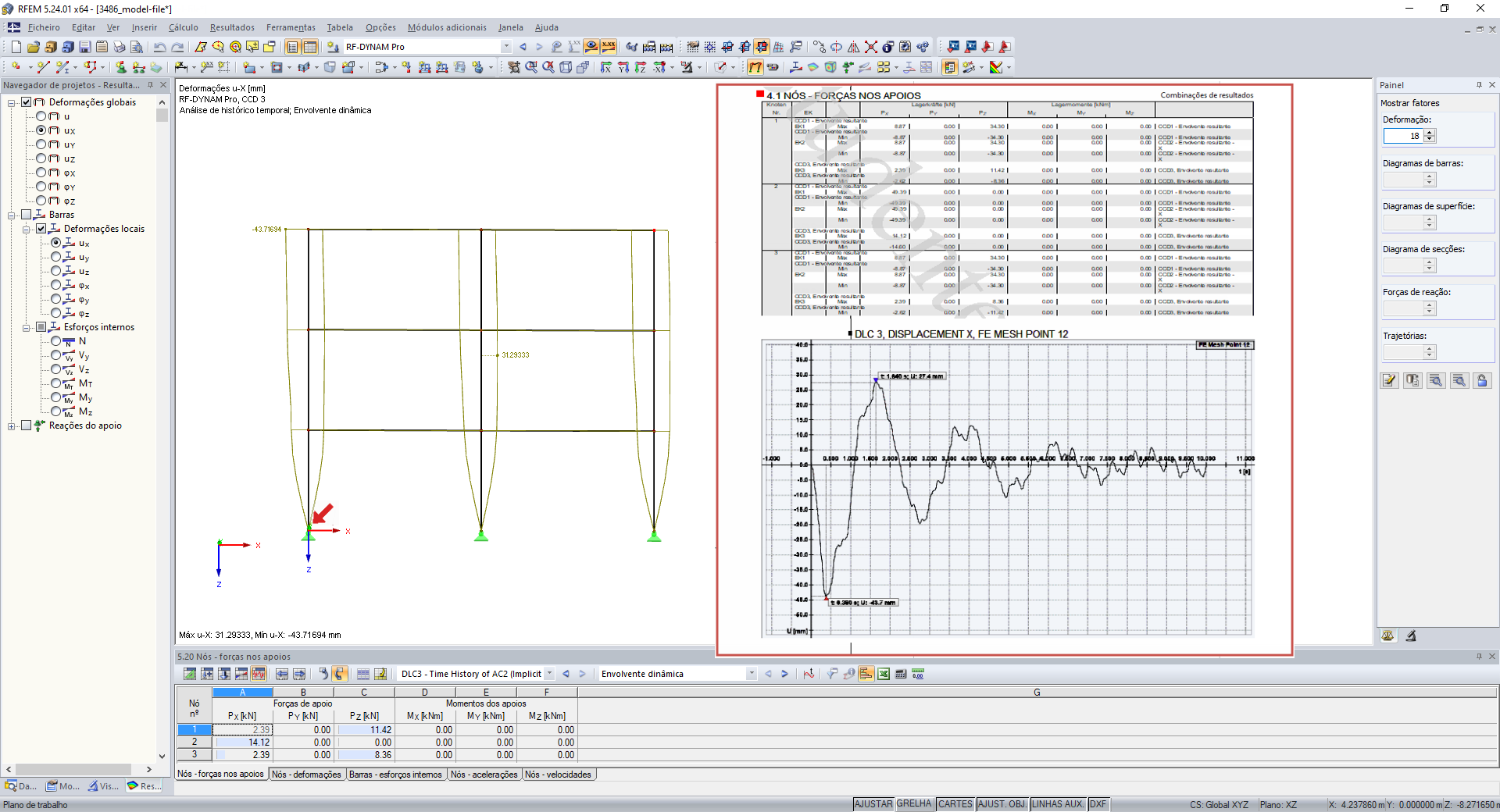Click the Print icon in the toolbar

[119, 47]
